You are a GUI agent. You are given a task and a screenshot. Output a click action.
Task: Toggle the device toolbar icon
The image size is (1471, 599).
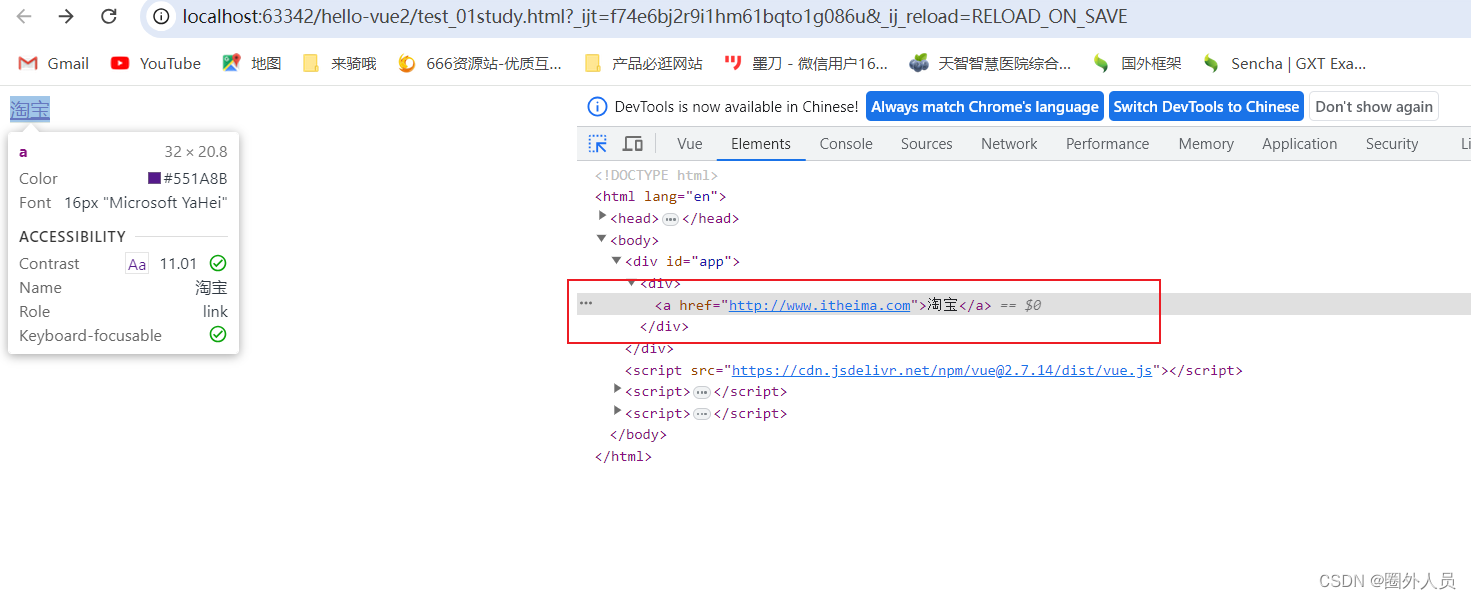(x=632, y=144)
